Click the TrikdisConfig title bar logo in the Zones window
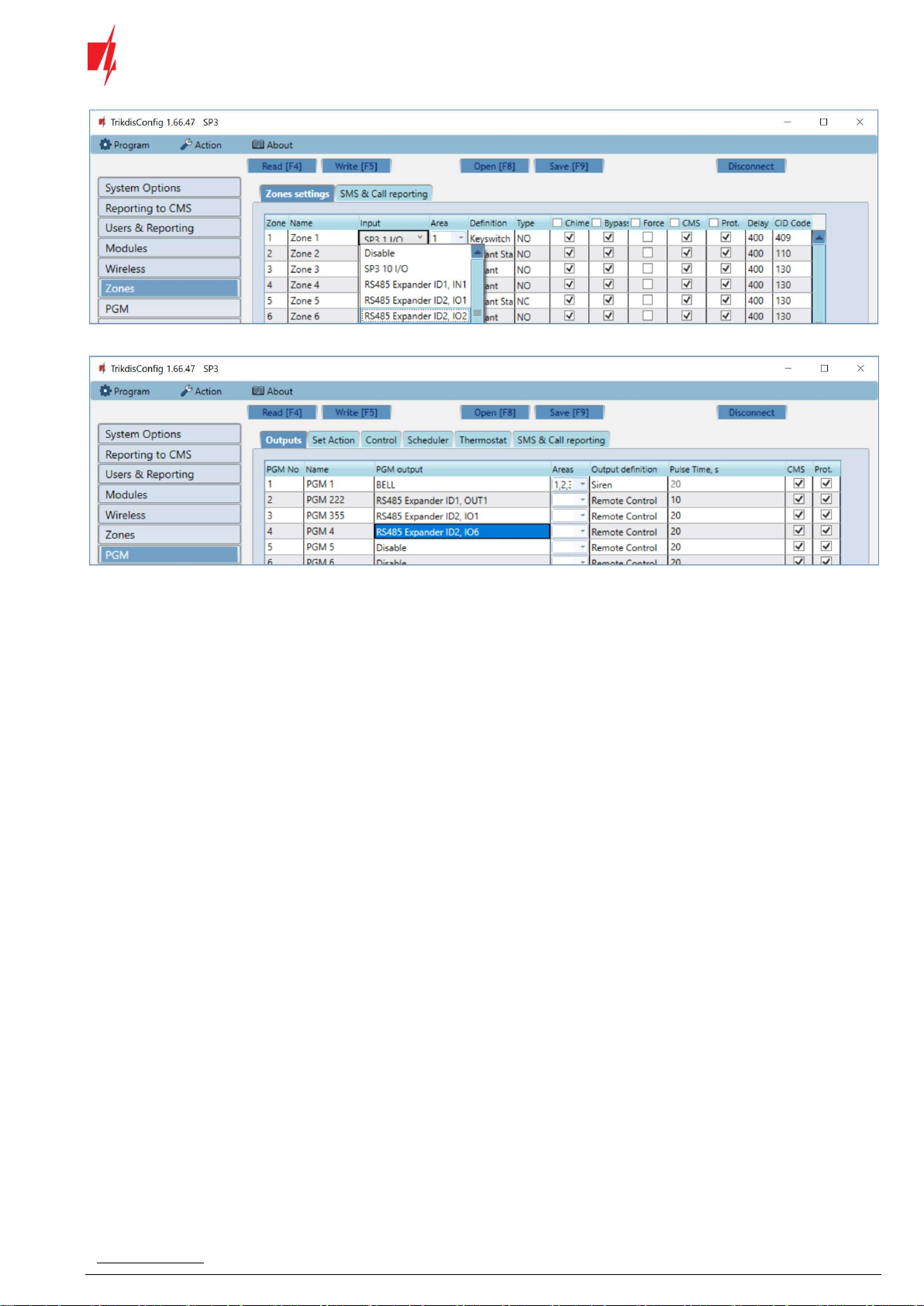 coord(102,122)
